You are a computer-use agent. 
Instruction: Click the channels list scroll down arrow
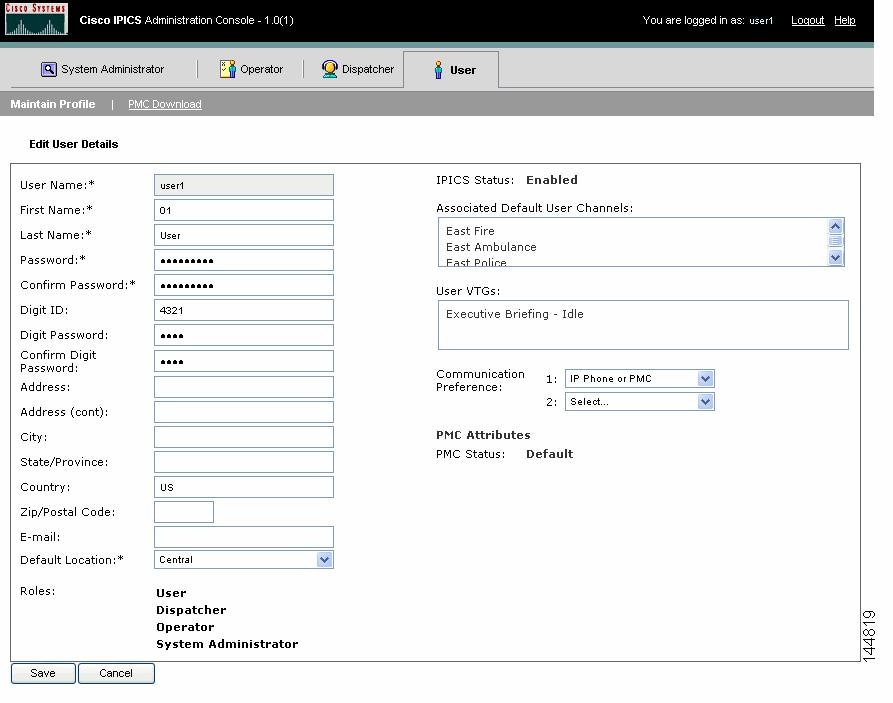(x=835, y=258)
